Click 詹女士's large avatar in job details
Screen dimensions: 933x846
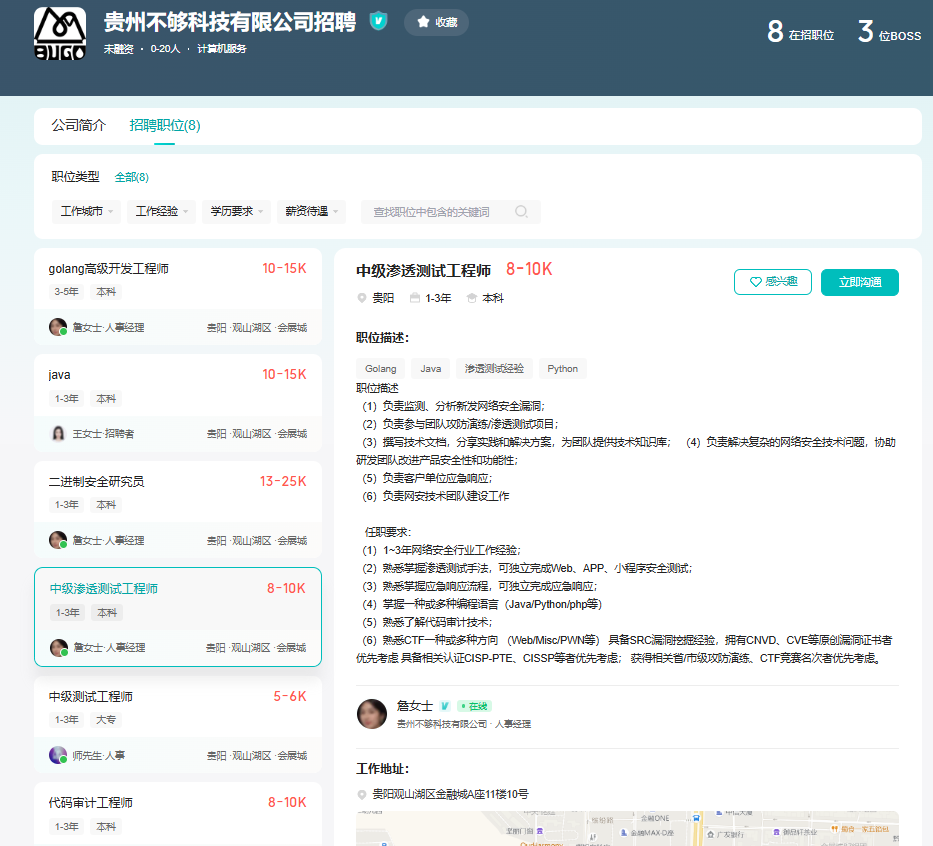tap(372, 714)
